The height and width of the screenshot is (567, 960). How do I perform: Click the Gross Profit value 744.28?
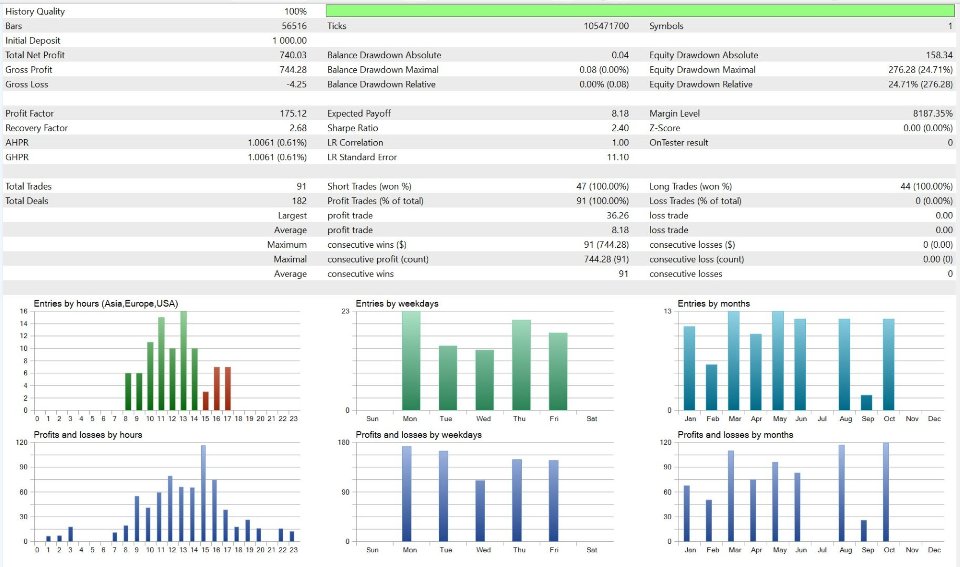pos(293,70)
